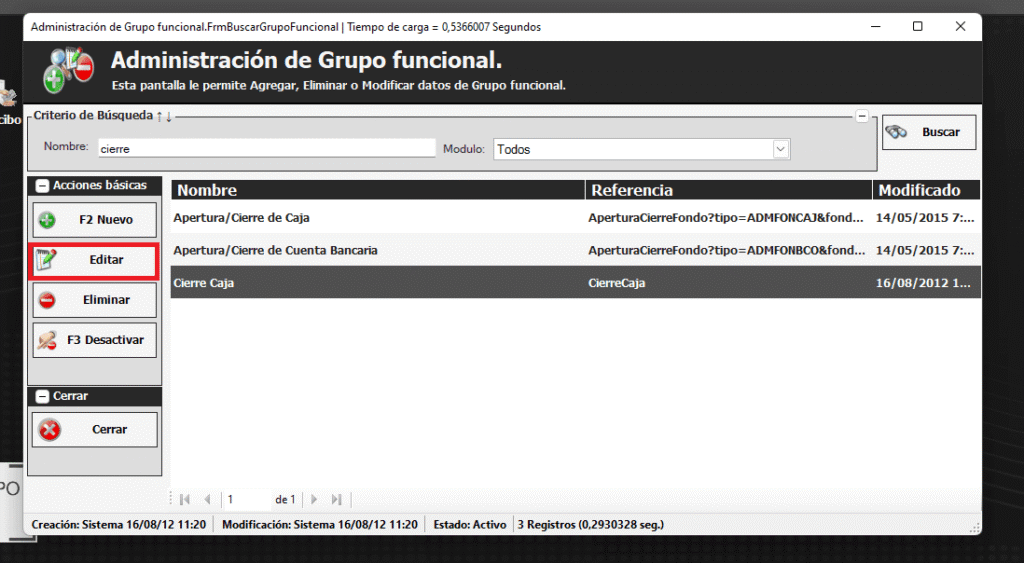
Task: Collapse the Acciones básicas panel
Action: [43, 186]
